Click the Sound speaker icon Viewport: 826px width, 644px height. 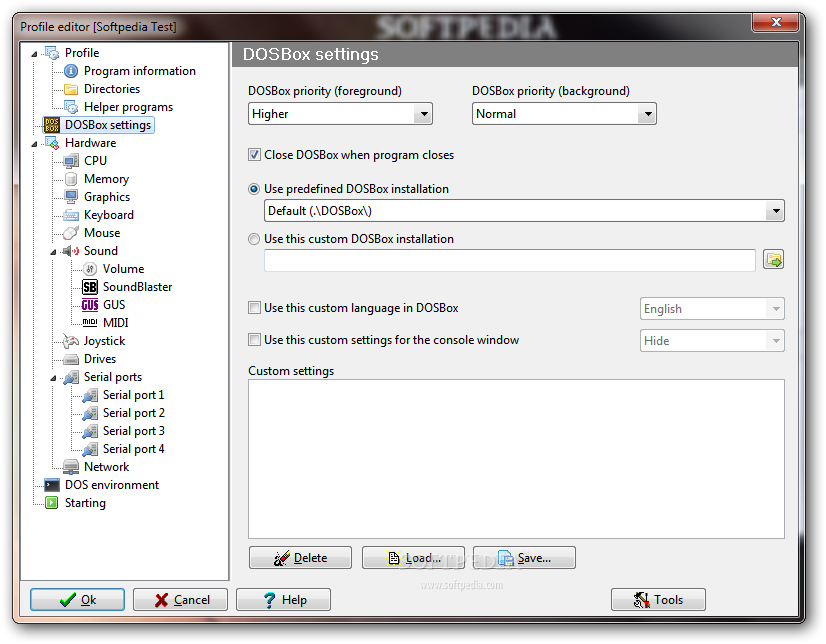click(x=71, y=251)
